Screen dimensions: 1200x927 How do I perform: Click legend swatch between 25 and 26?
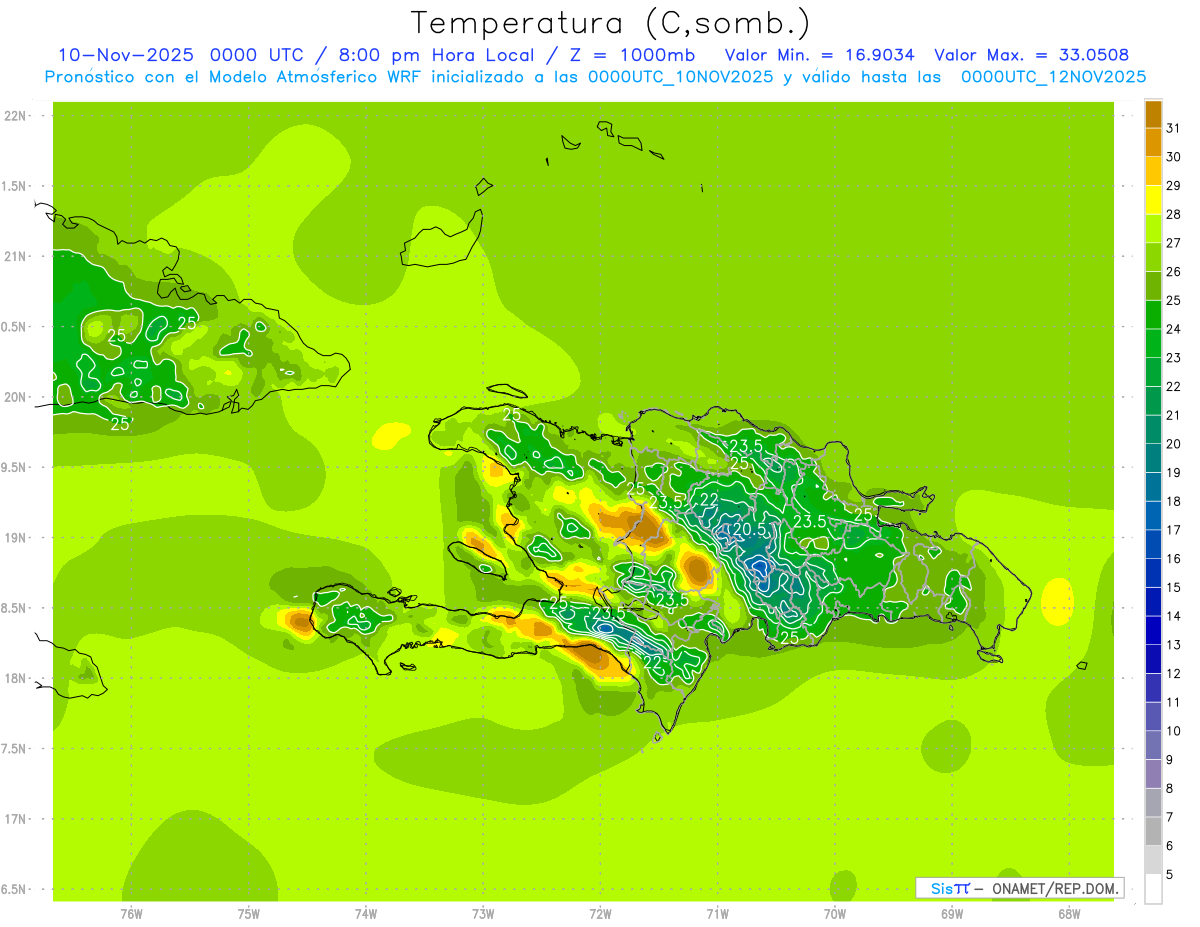[1153, 286]
